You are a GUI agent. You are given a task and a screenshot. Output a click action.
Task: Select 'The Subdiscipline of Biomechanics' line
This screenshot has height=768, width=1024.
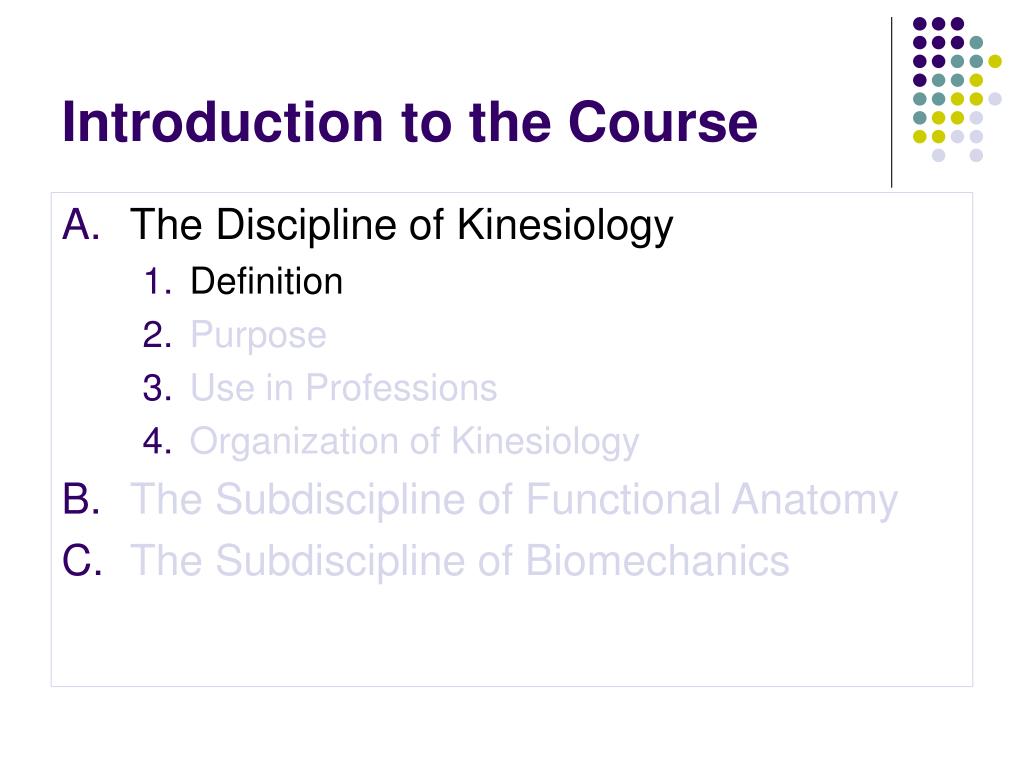coord(460,561)
